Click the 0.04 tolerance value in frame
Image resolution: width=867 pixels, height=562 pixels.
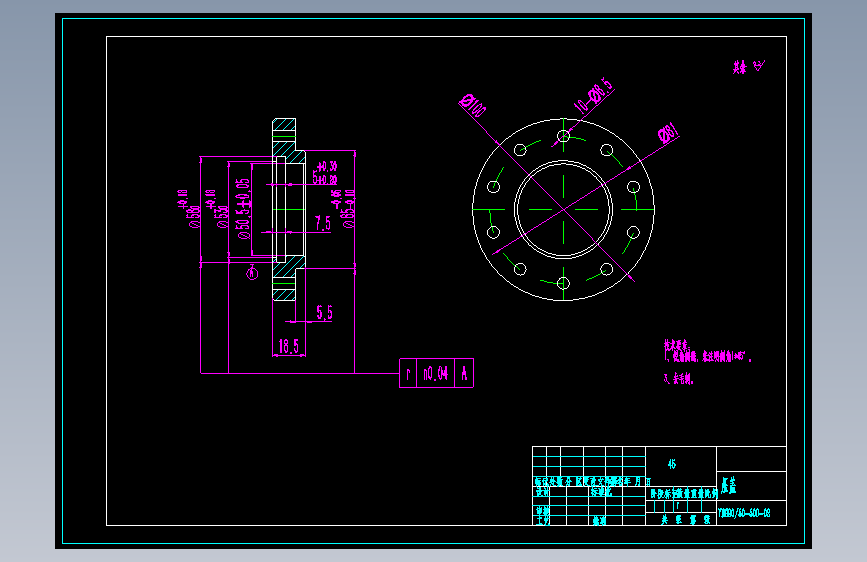click(x=435, y=373)
